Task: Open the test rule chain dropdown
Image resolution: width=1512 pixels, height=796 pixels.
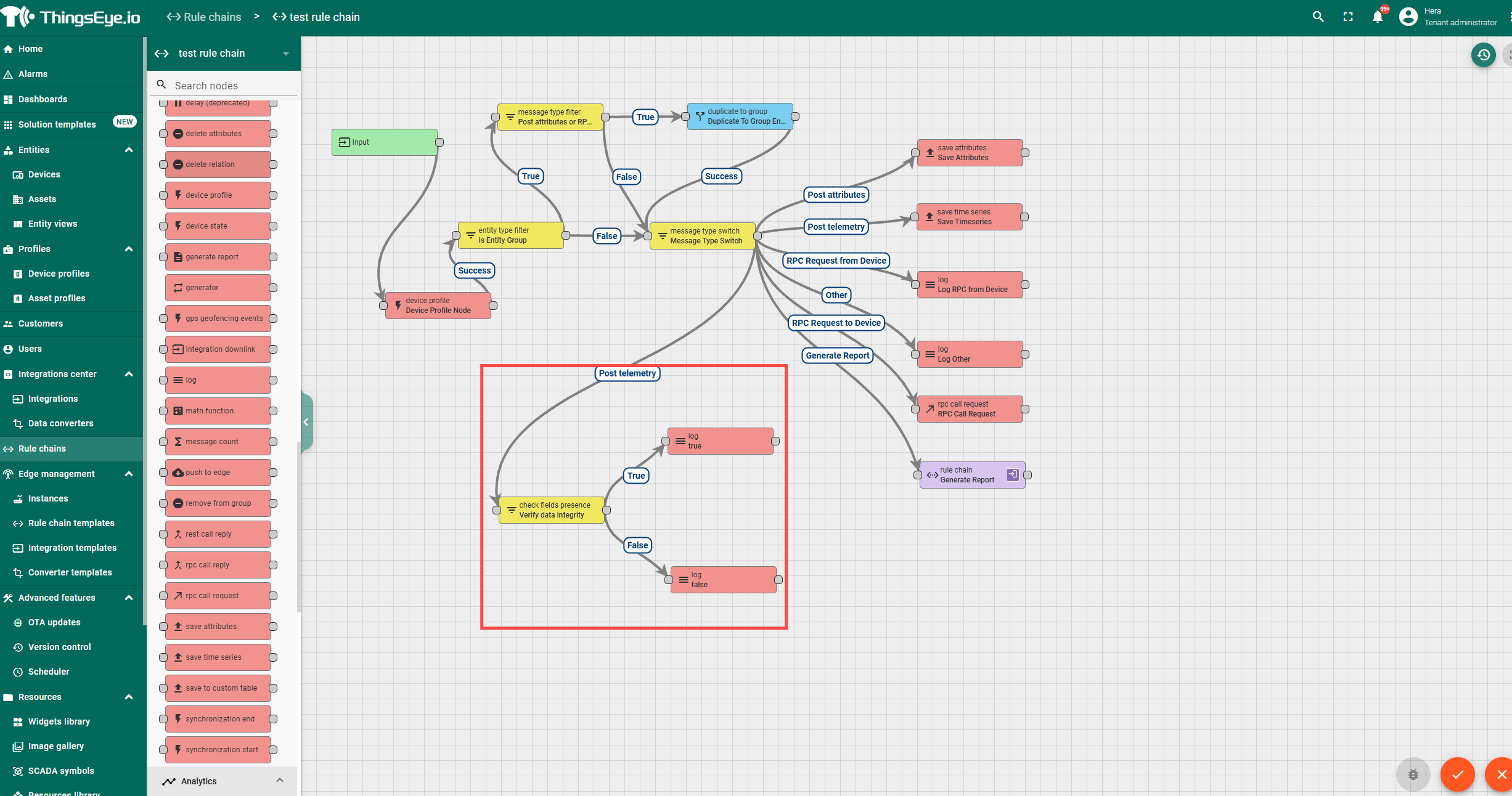Action: (x=285, y=54)
